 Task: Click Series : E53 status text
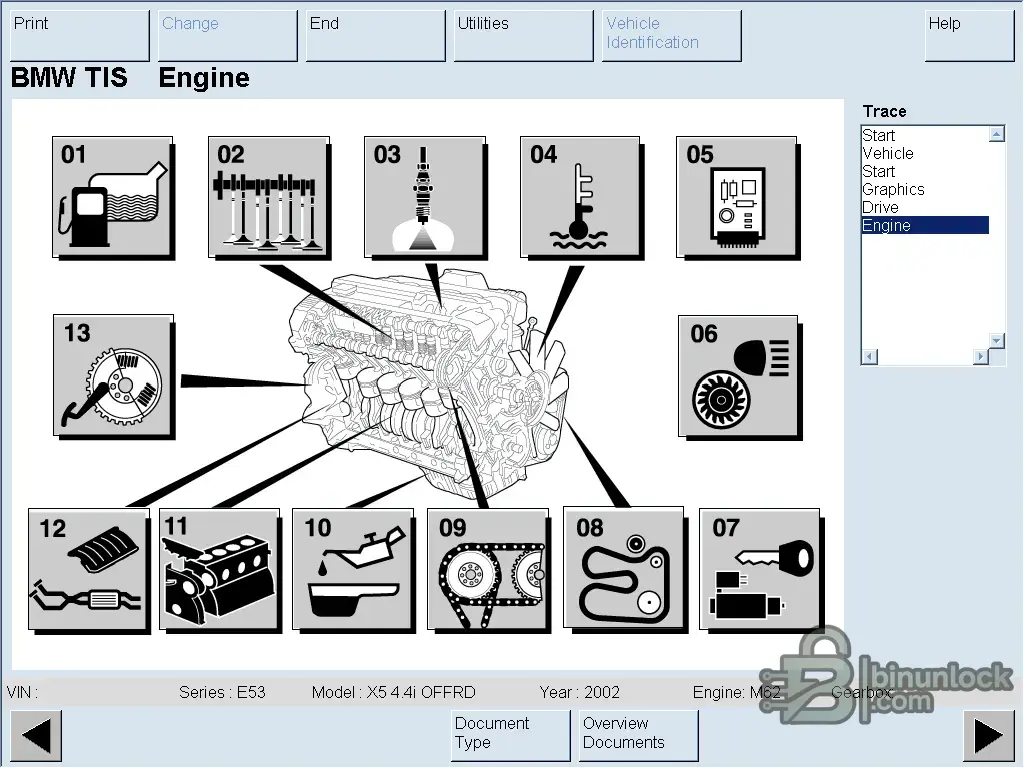(222, 692)
